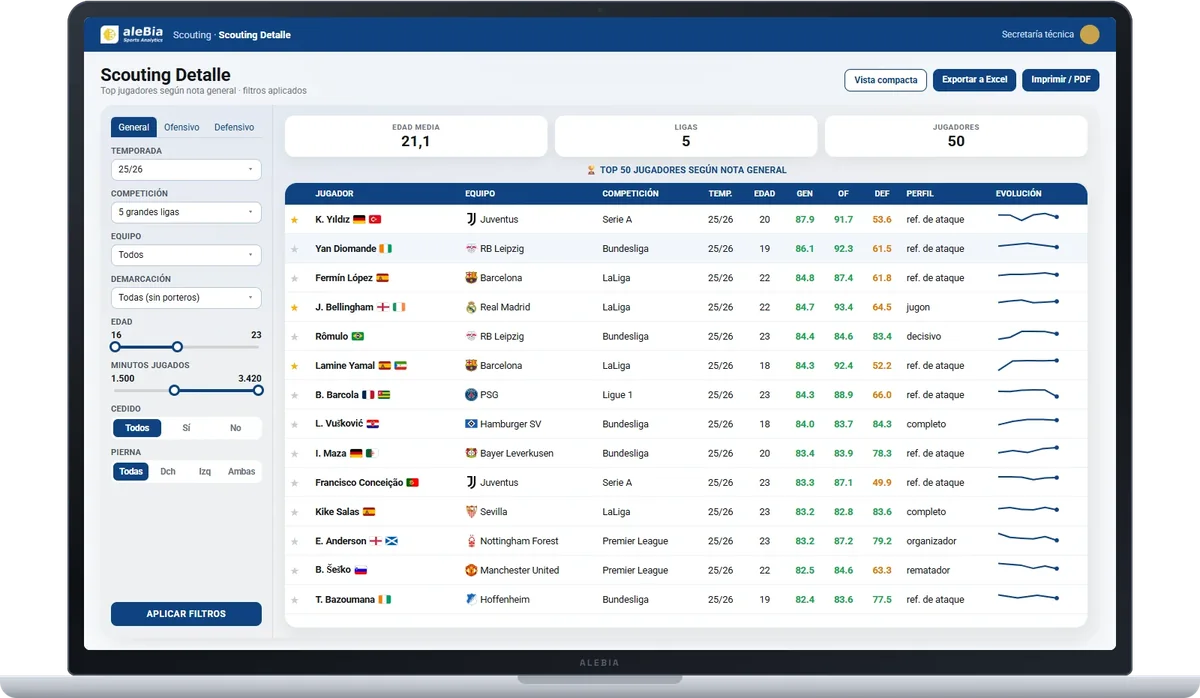Open the Ofensivo tab
1200x698 pixels.
click(182, 127)
